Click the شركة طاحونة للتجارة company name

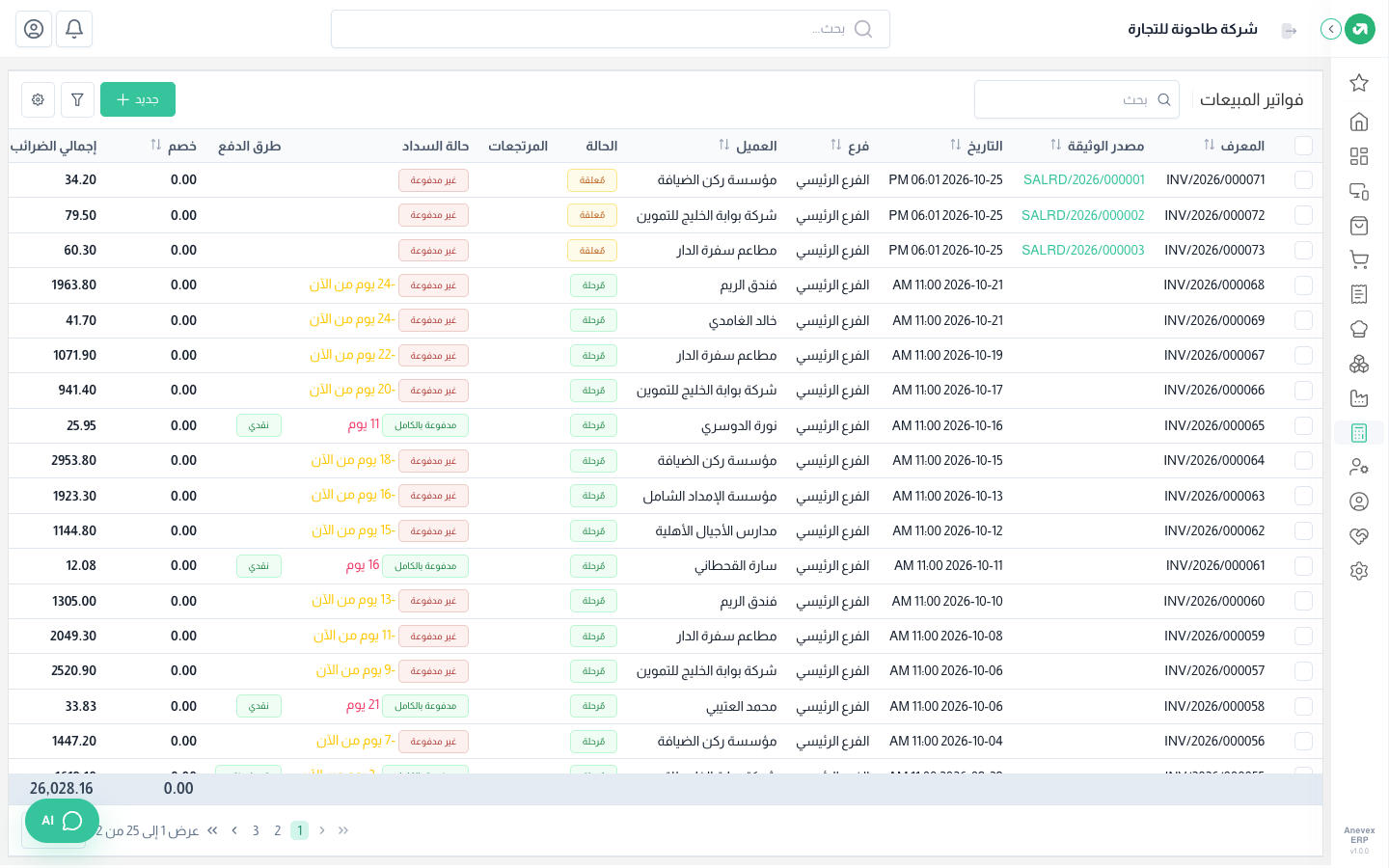[1193, 29]
